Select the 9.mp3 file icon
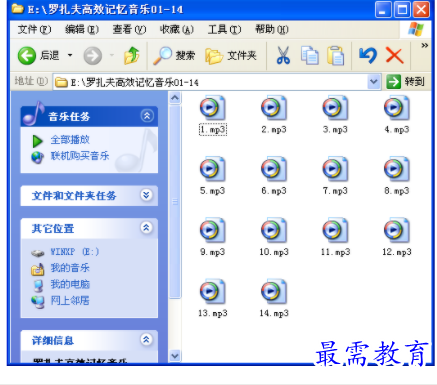The width and height of the screenshot is (437, 385). click(x=213, y=230)
